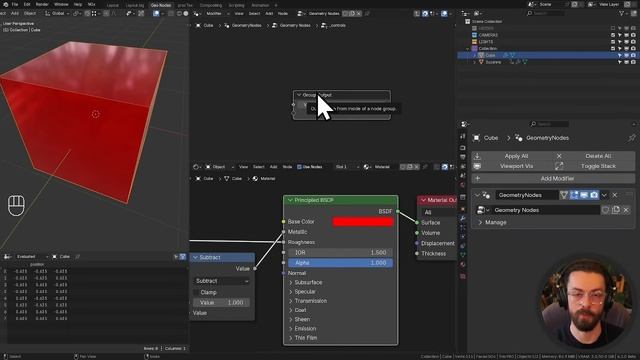Open the Output properties tab
The width and height of the screenshot is (640, 360).
(x=463, y=157)
